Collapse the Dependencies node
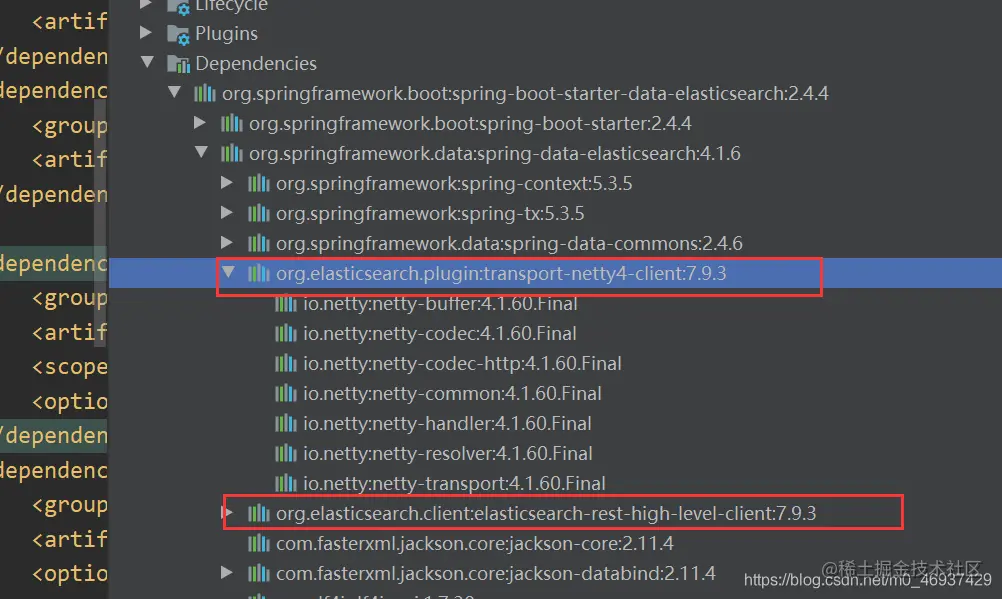1002x599 pixels. click(148, 62)
